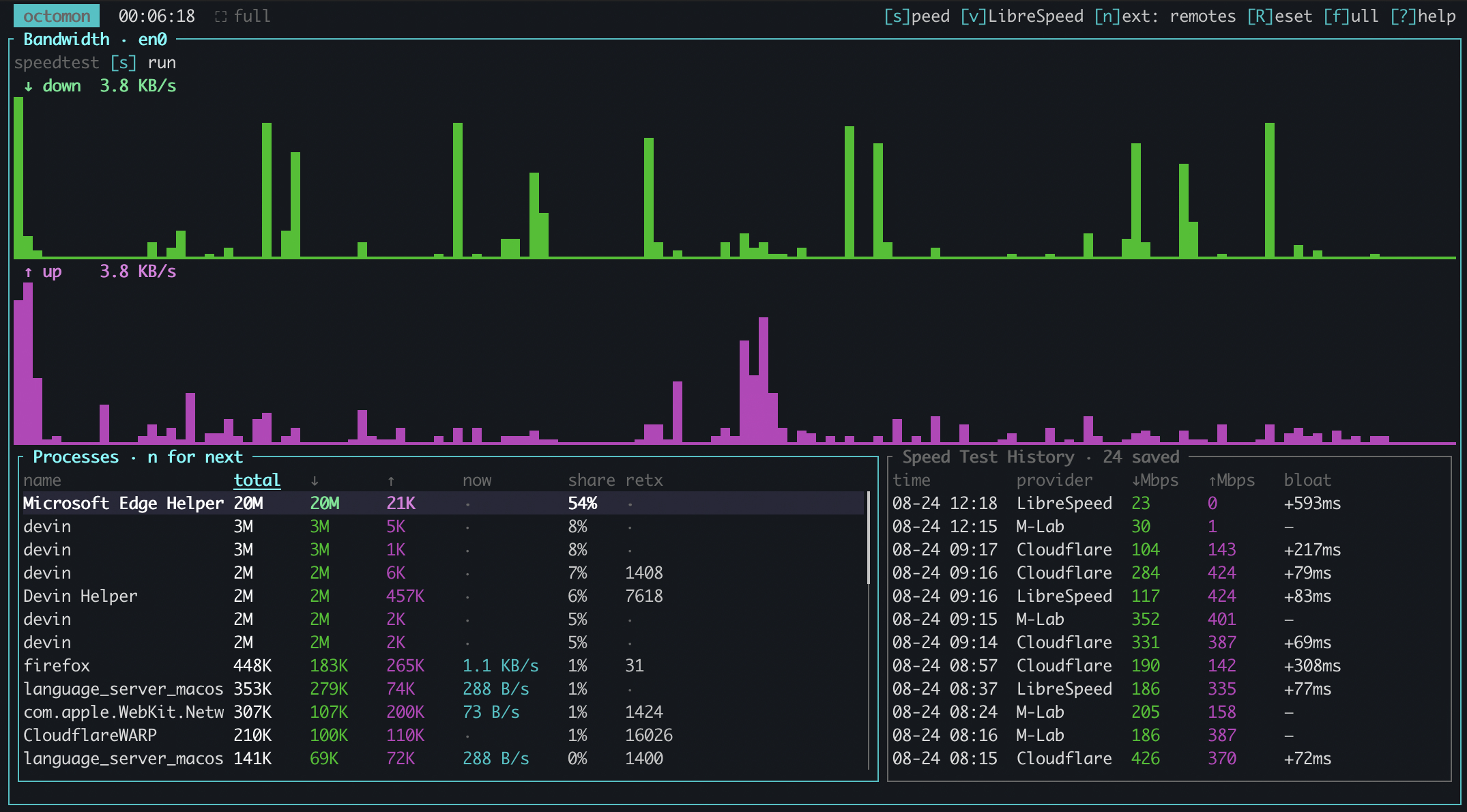Viewport: 1467px width, 812px height.
Task: Select the 08-24 12:15 M-Lab history row
Action: click(1168, 527)
